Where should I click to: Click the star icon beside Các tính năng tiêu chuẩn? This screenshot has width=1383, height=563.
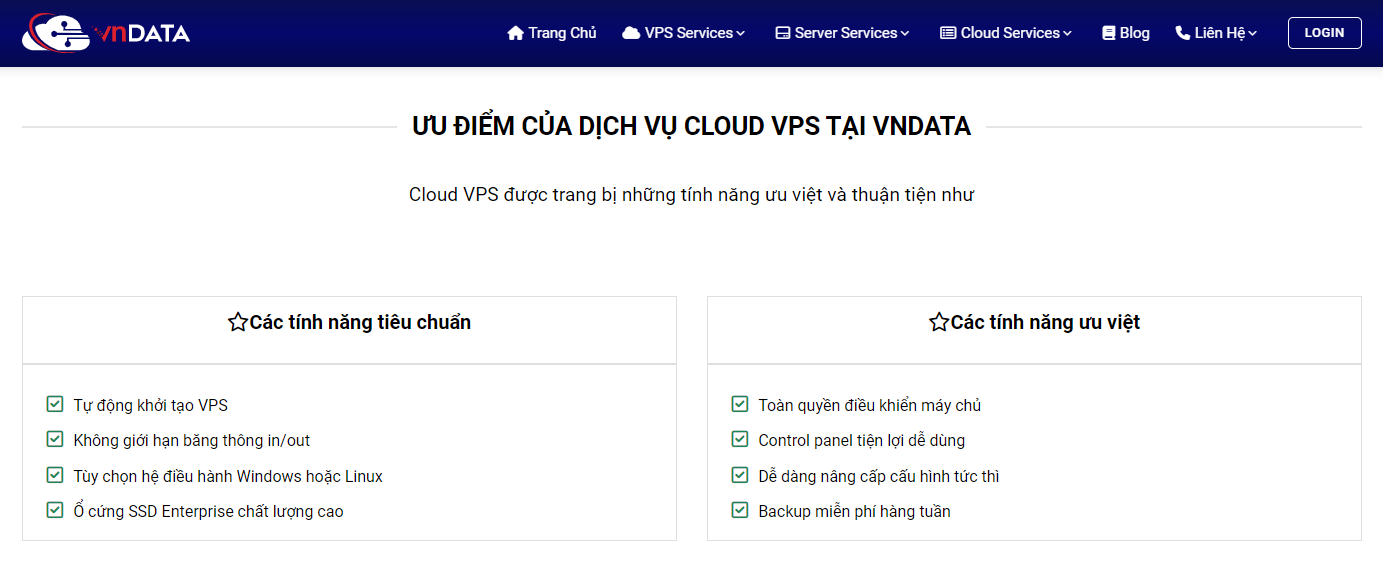pyautogui.click(x=237, y=322)
